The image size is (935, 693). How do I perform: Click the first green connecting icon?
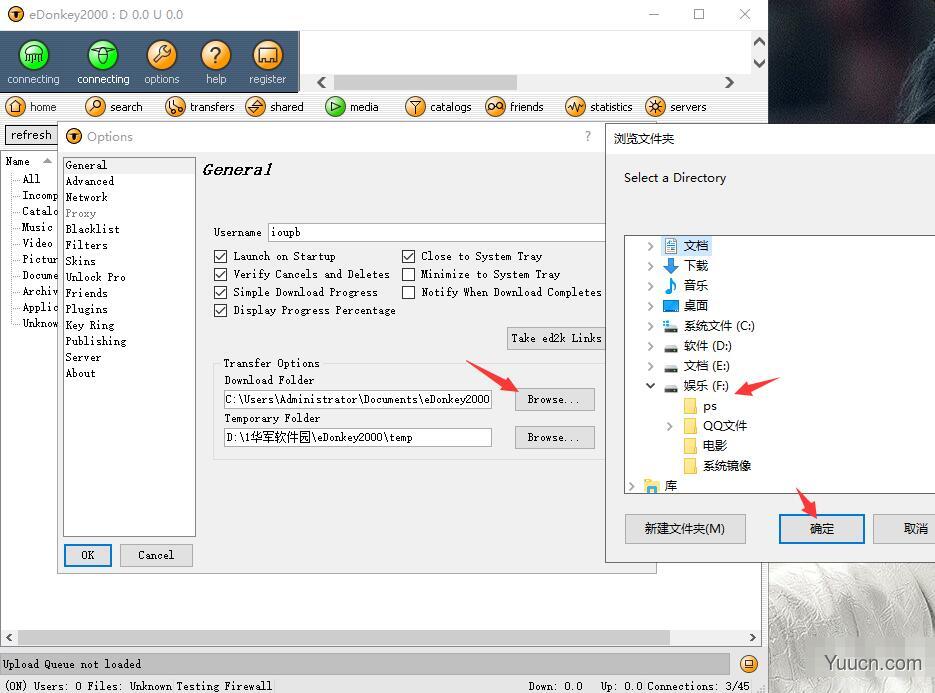[x=33, y=55]
